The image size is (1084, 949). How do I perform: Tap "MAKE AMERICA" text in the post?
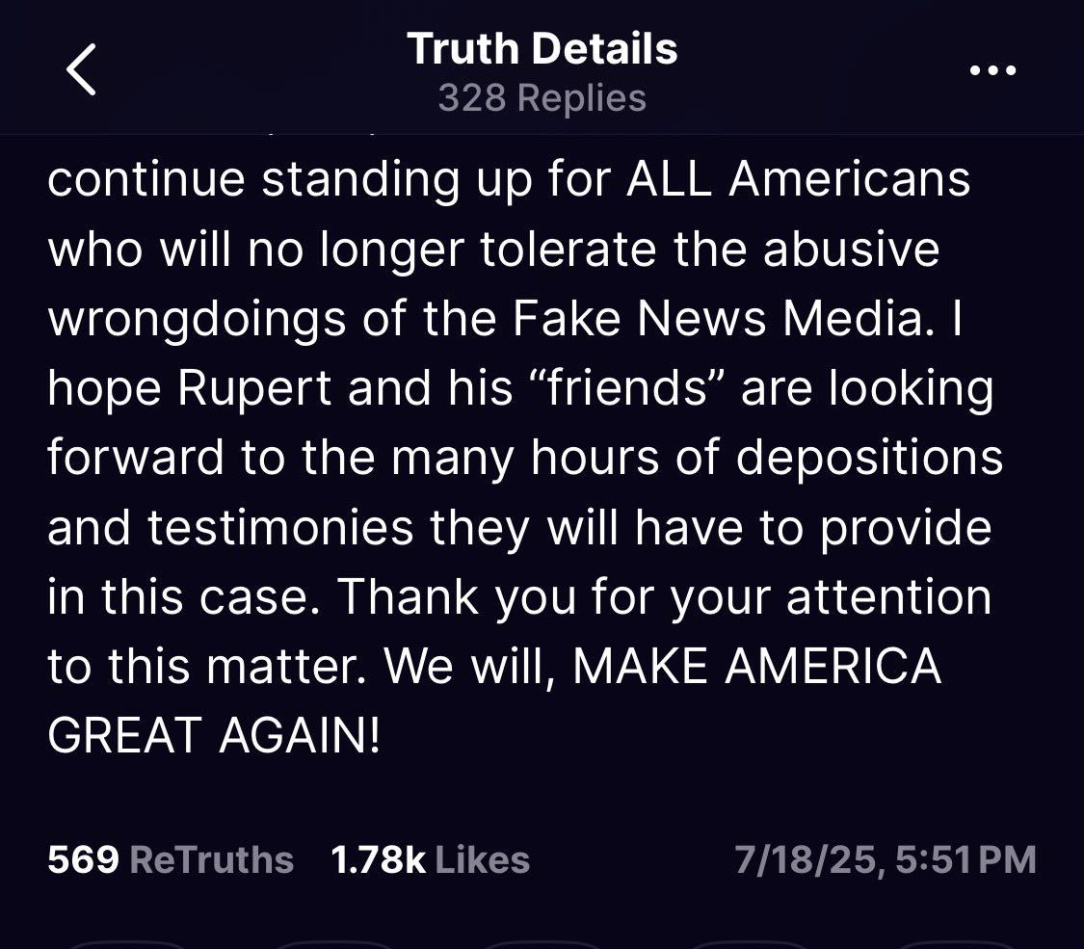tap(757, 666)
